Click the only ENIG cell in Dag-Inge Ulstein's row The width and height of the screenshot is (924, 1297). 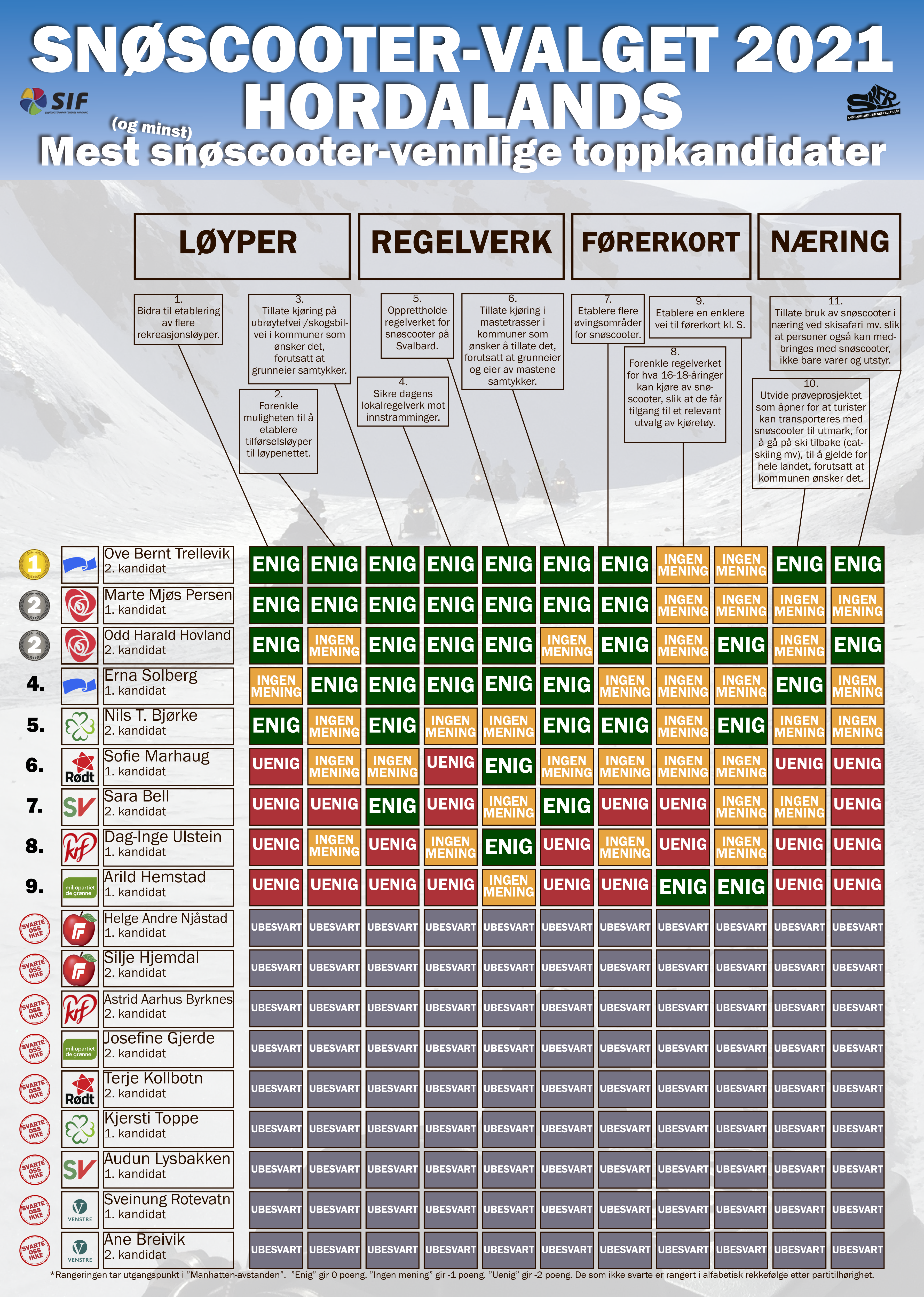click(x=509, y=847)
